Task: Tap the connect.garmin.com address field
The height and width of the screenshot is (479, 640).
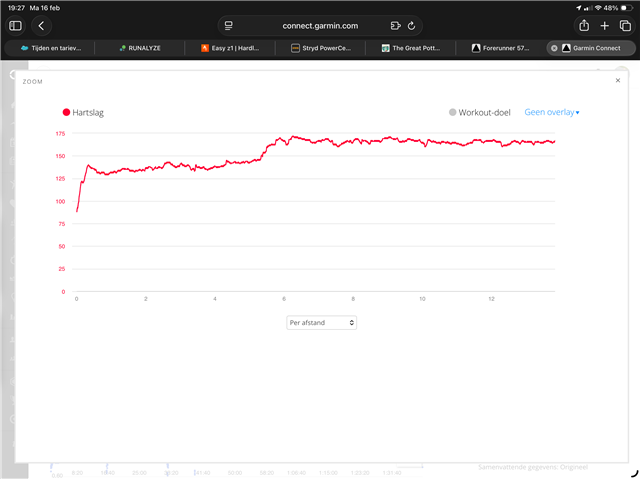Action: (x=320, y=25)
